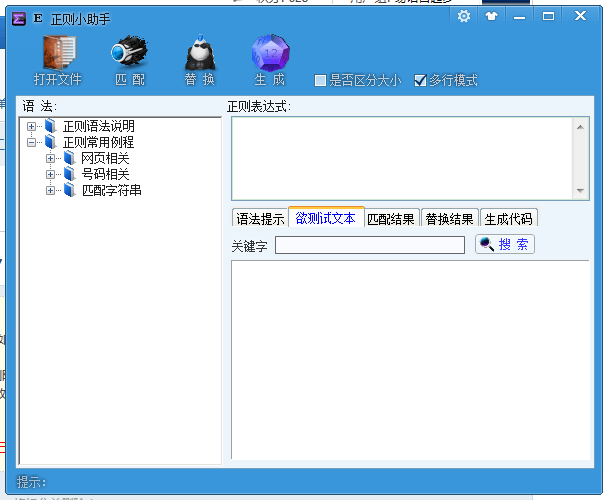Click the 匹配 (Match) toolbar icon
The image size is (608, 500).
pos(129,52)
